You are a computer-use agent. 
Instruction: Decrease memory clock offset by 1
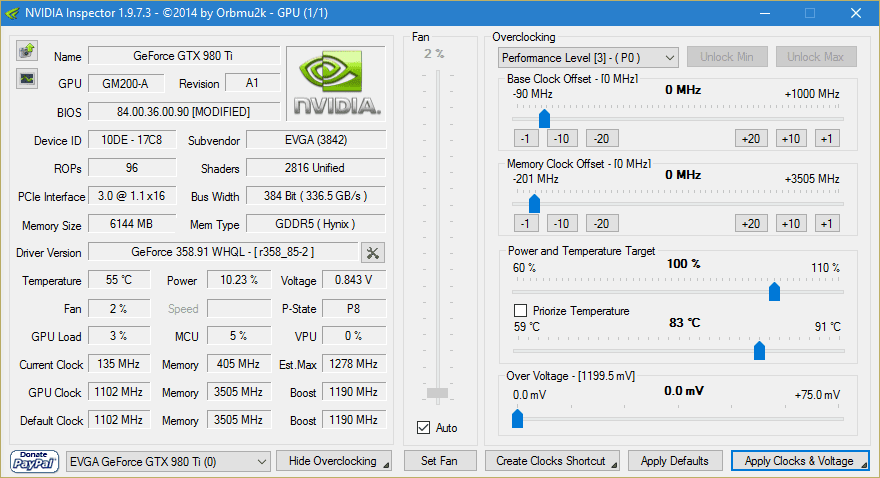526,224
